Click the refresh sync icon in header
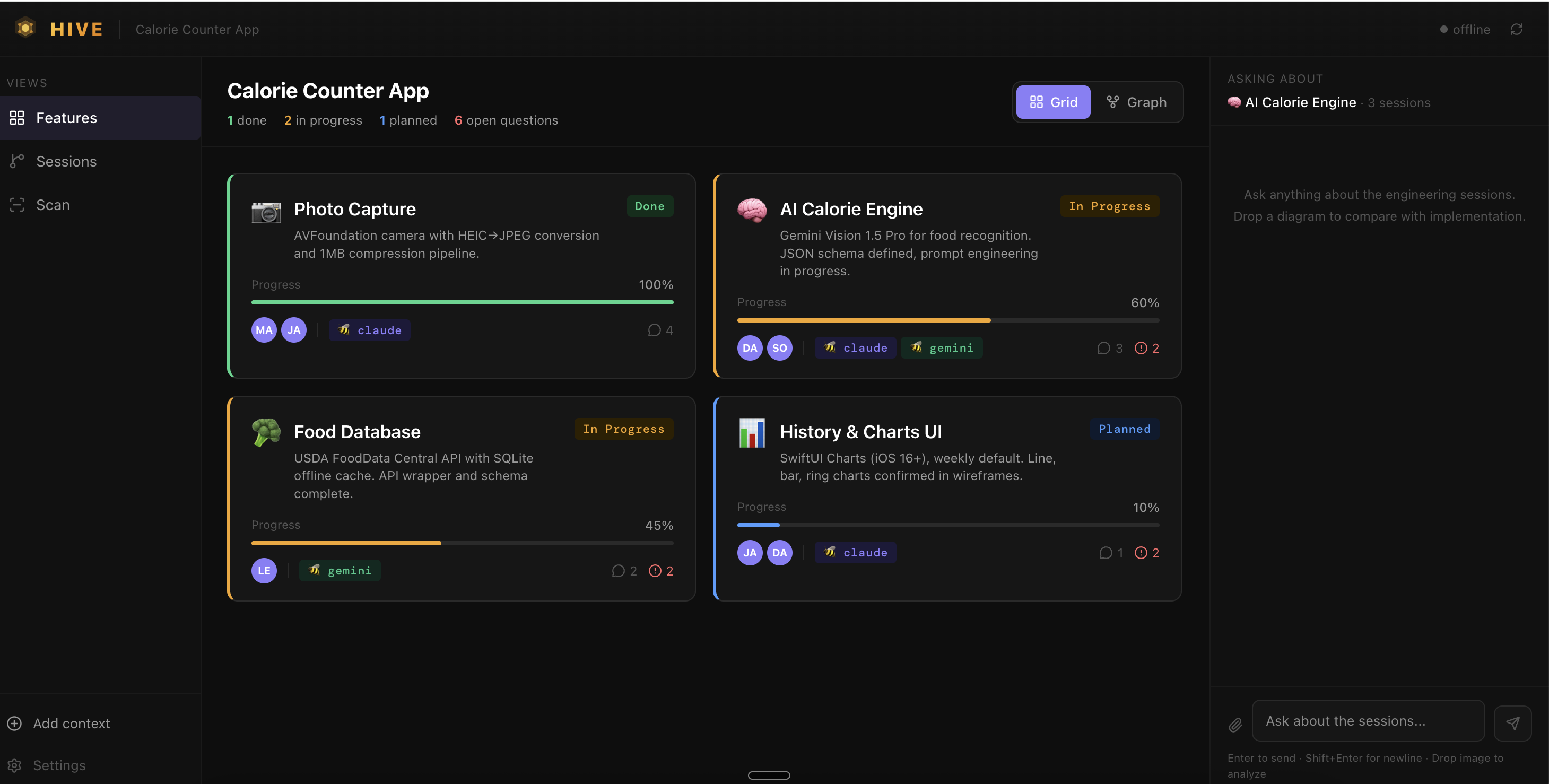Screen dimensions: 1549x784 [x=1516, y=30]
